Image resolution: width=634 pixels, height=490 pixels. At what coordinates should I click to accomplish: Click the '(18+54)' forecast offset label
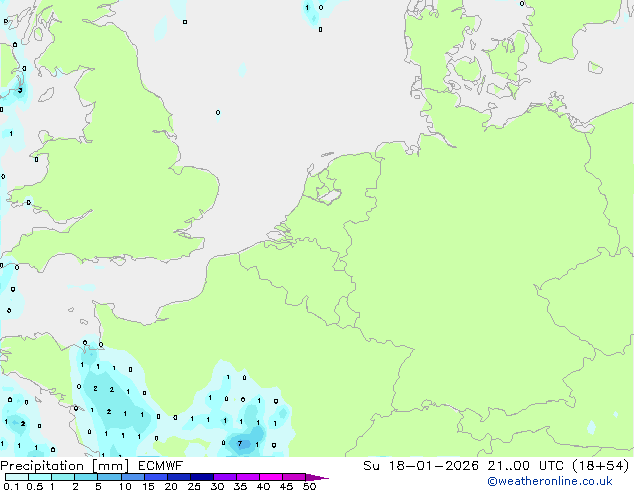(x=601, y=466)
